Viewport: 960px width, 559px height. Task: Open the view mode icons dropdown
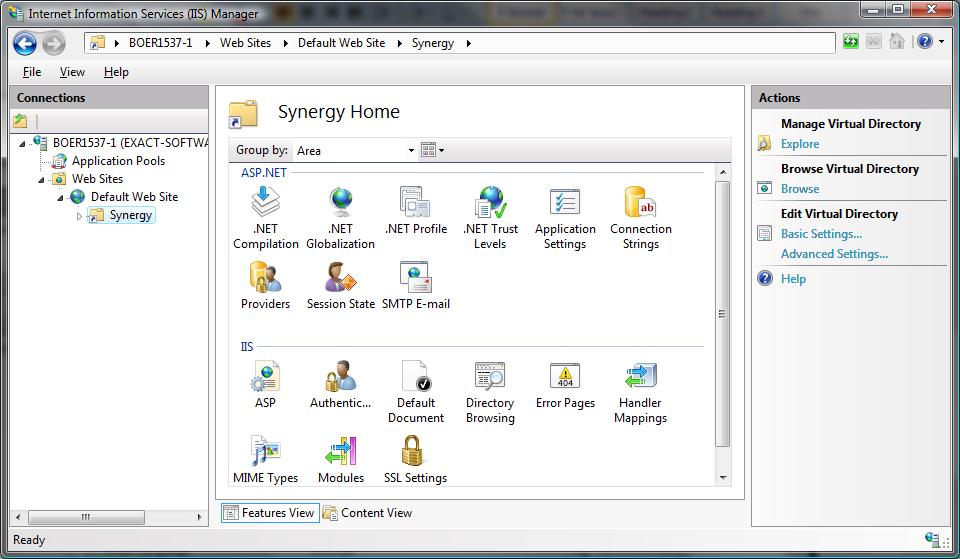tap(432, 151)
